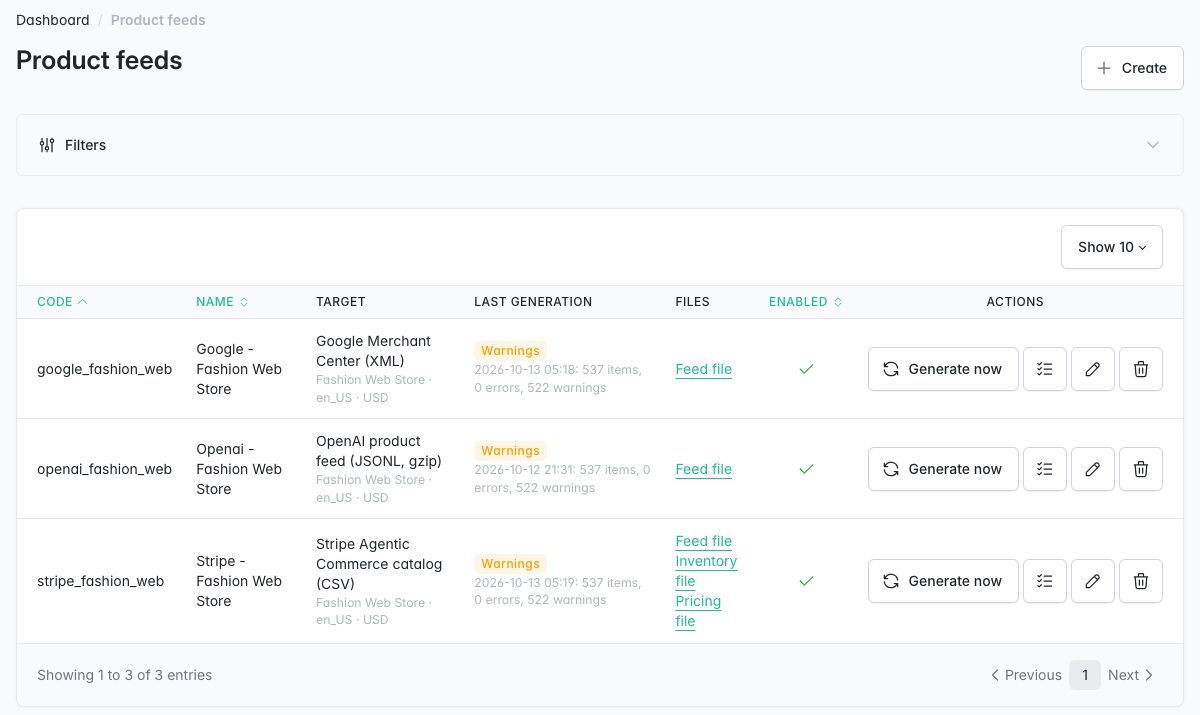Open Feed file link for Stripe feed
The width and height of the screenshot is (1200, 715).
click(704, 541)
